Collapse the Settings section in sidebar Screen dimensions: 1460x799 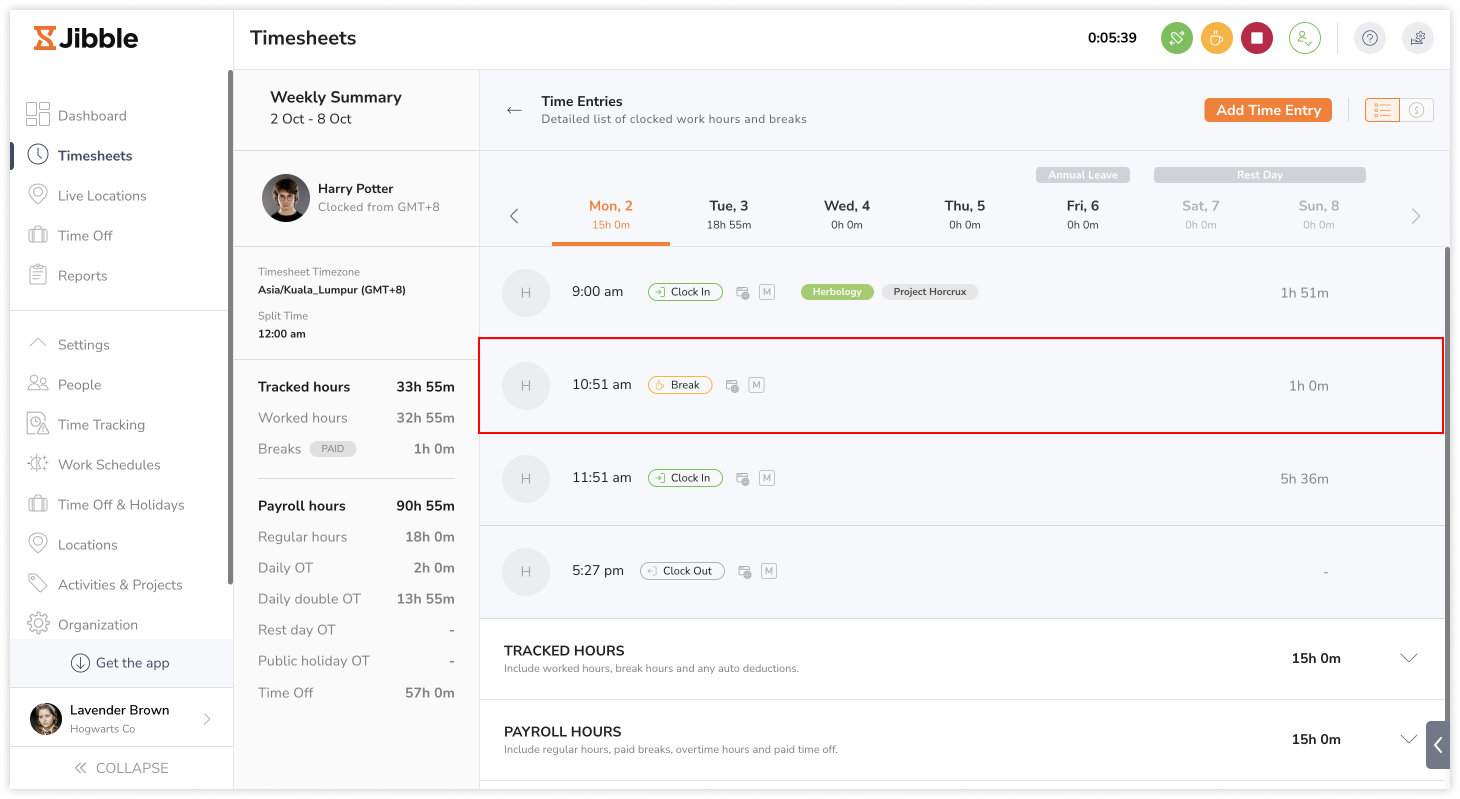pyautogui.click(x=38, y=344)
